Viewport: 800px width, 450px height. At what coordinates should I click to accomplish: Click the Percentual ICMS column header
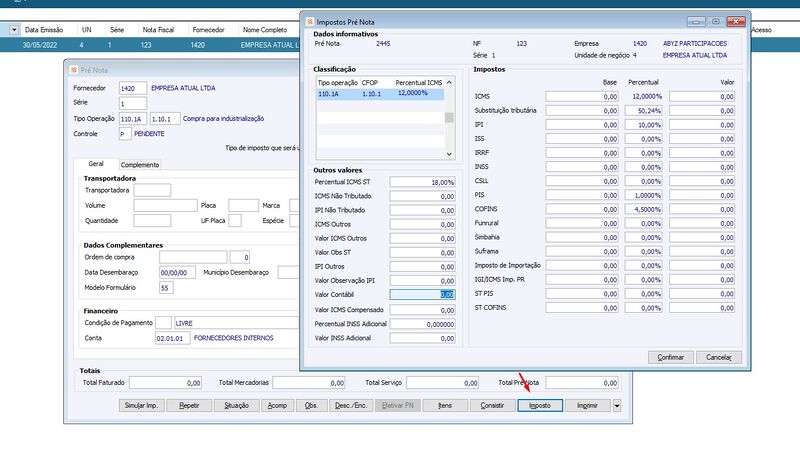pyautogui.click(x=418, y=83)
